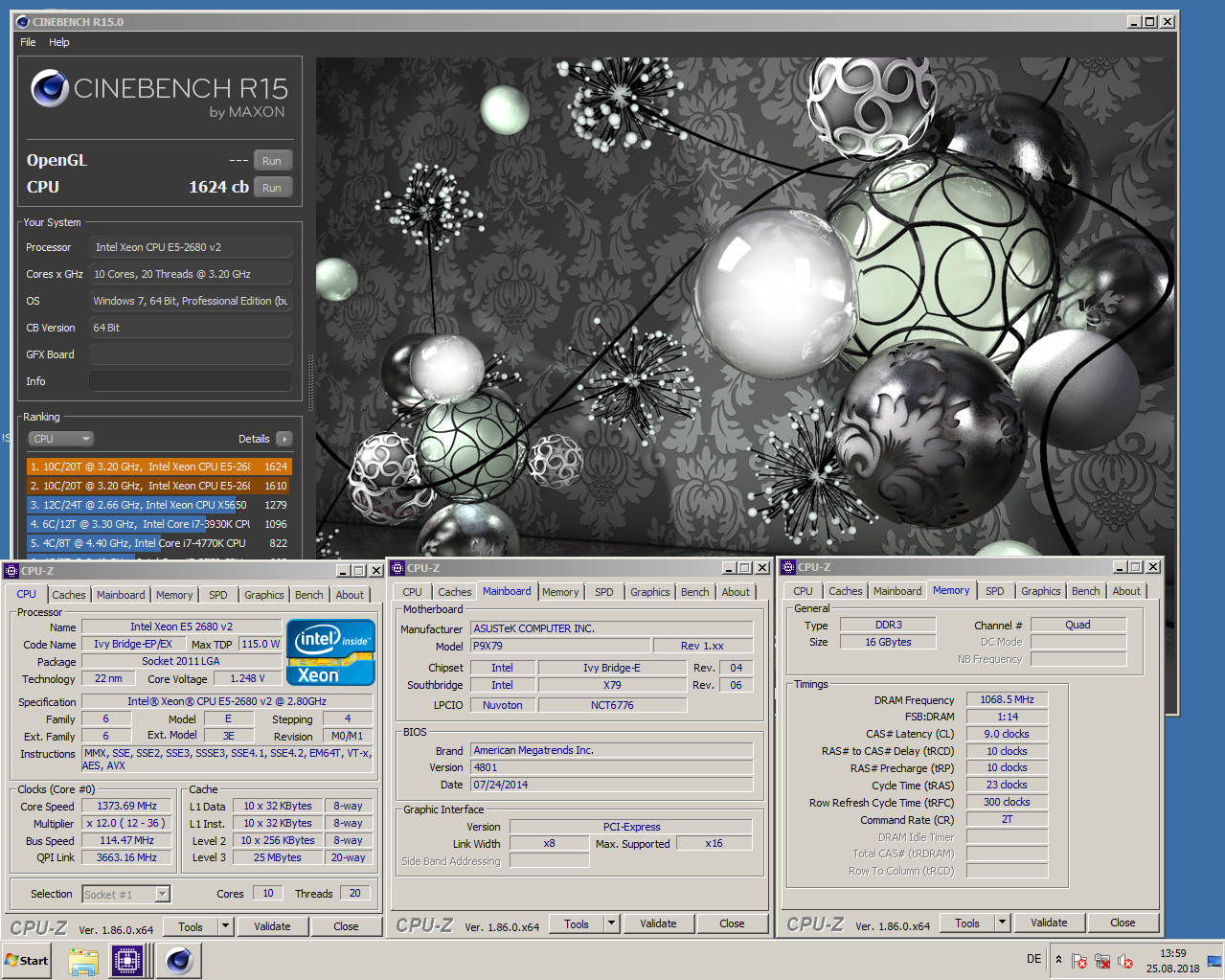The height and width of the screenshot is (980, 1225).
Task: Click the Cinebench title bar icon
Action: [x=23, y=21]
